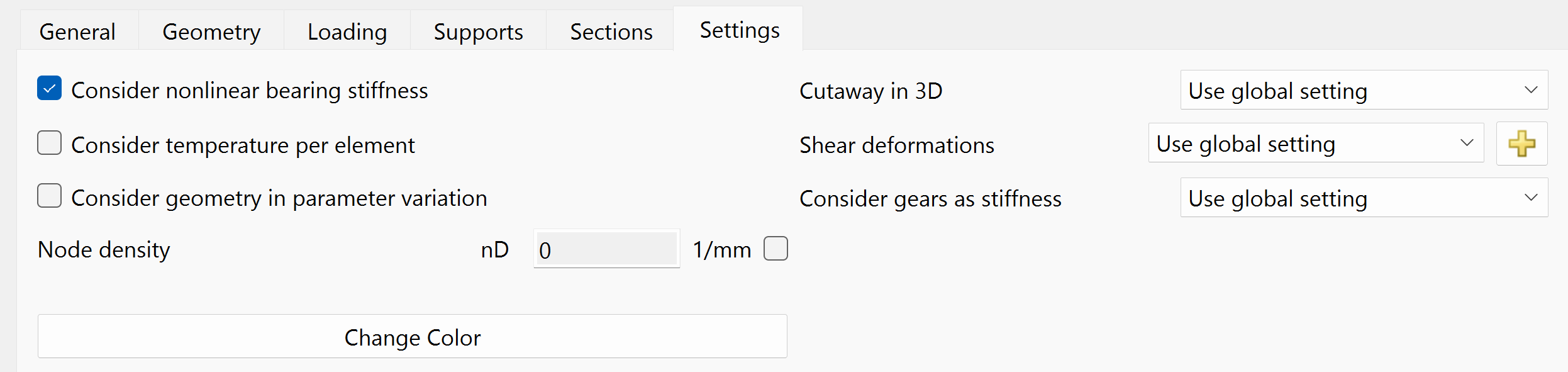
Task: Tick Consider geometry in parameter variation
Action: point(50,196)
